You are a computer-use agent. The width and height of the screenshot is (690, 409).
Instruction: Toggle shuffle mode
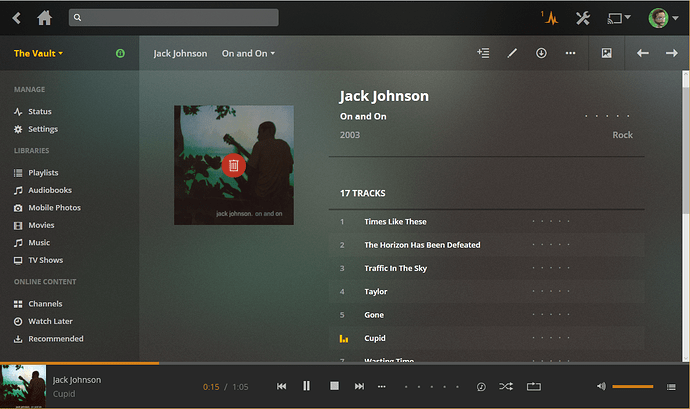(x=506, y=387)
